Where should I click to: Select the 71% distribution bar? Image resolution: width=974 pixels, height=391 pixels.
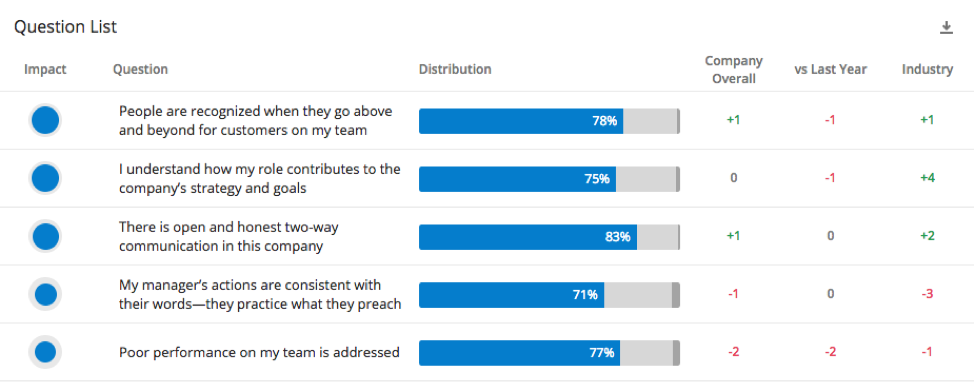click(x=549, y=295)
